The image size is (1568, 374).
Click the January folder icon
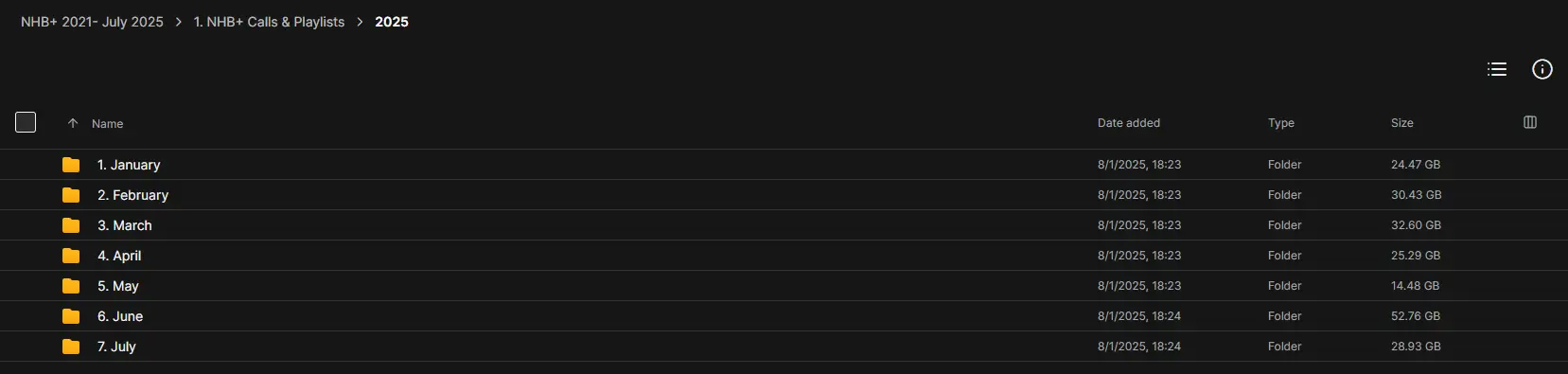click(x=71, y=165)
